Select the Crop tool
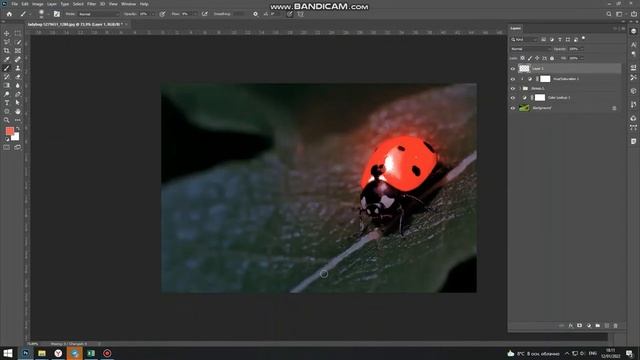 coord(7,51)
